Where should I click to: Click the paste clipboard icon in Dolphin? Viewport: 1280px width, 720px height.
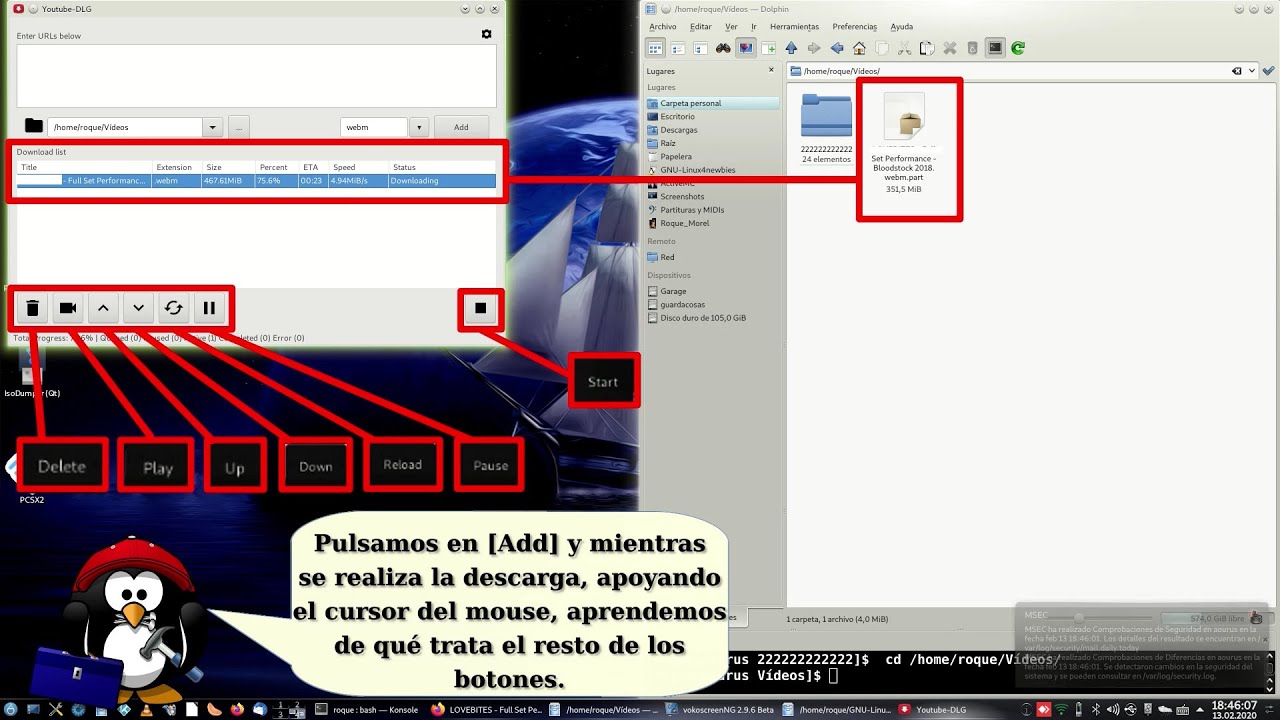click(927, 48)
